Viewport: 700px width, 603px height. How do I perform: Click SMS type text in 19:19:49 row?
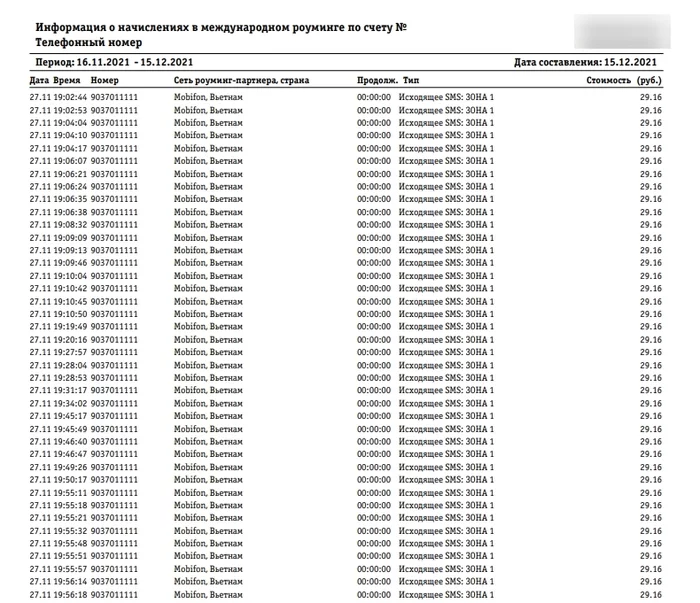coord(446,327)
